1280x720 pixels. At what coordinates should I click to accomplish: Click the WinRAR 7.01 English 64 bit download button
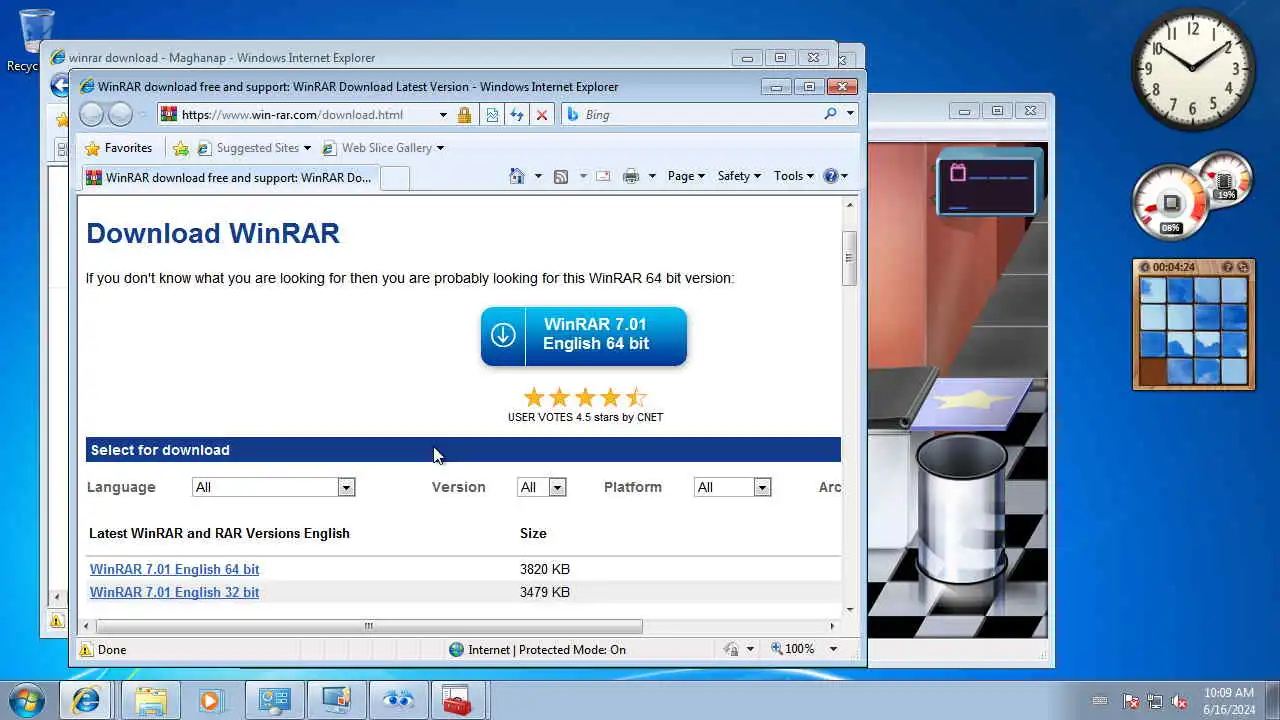pos(584,336)
